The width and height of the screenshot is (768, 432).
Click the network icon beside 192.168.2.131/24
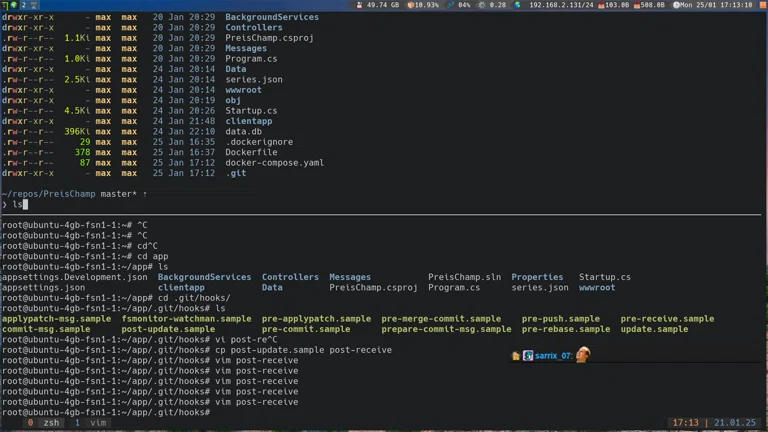521,5
